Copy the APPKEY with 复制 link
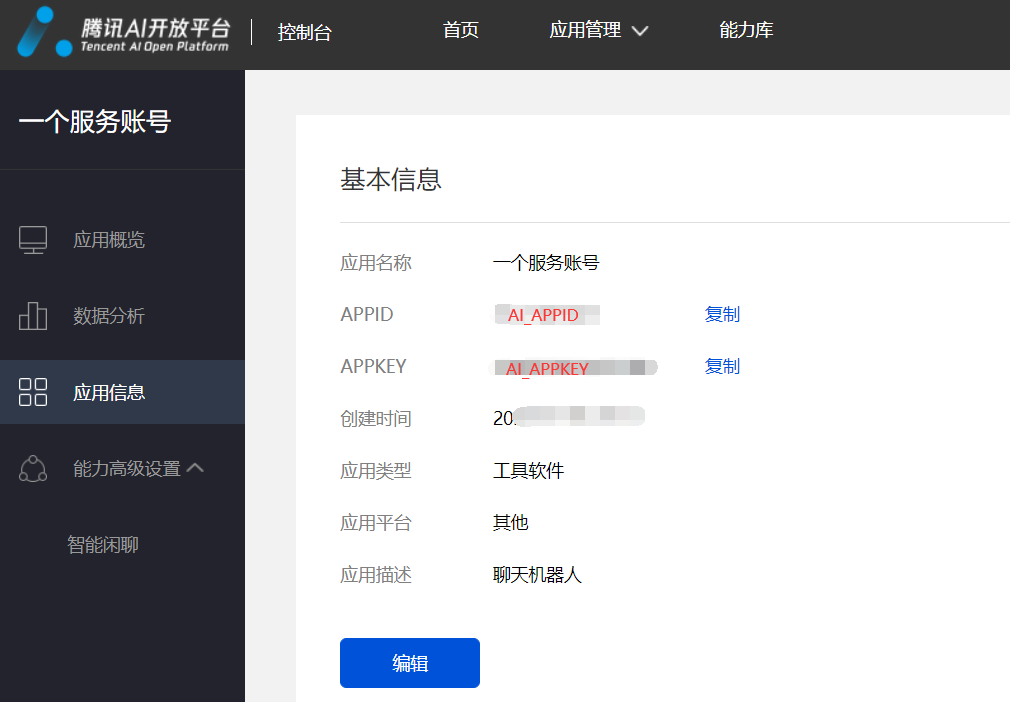 point(722,366)
